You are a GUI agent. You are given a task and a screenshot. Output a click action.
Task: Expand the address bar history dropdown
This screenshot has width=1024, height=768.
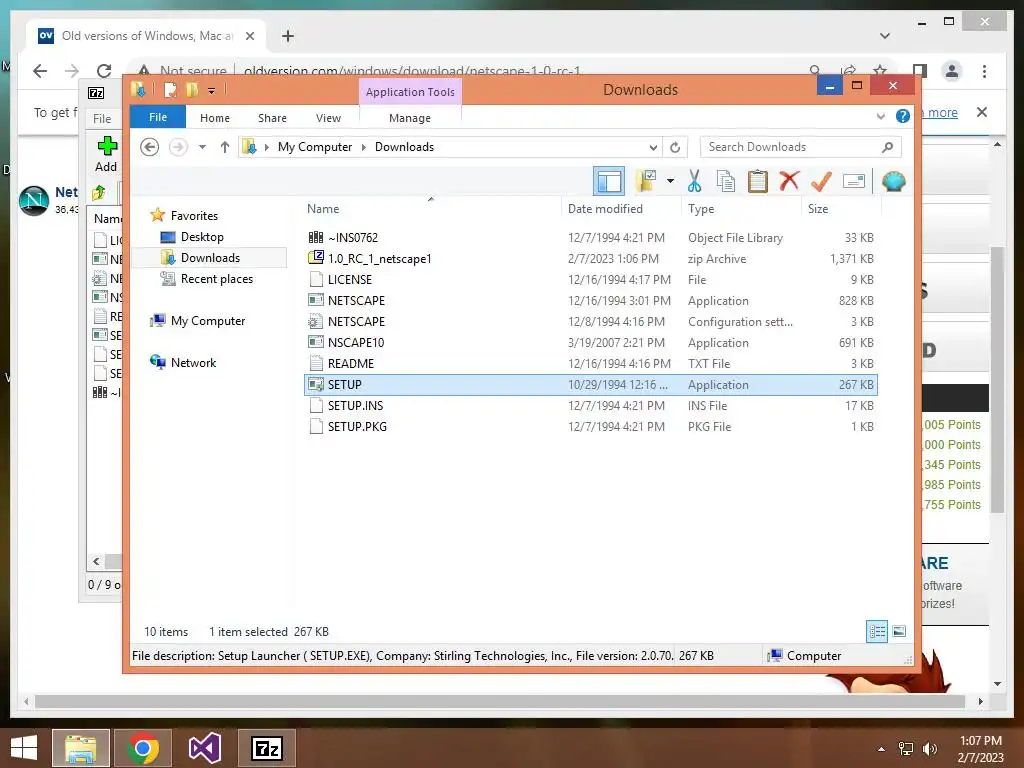click(x=652, y=147)
